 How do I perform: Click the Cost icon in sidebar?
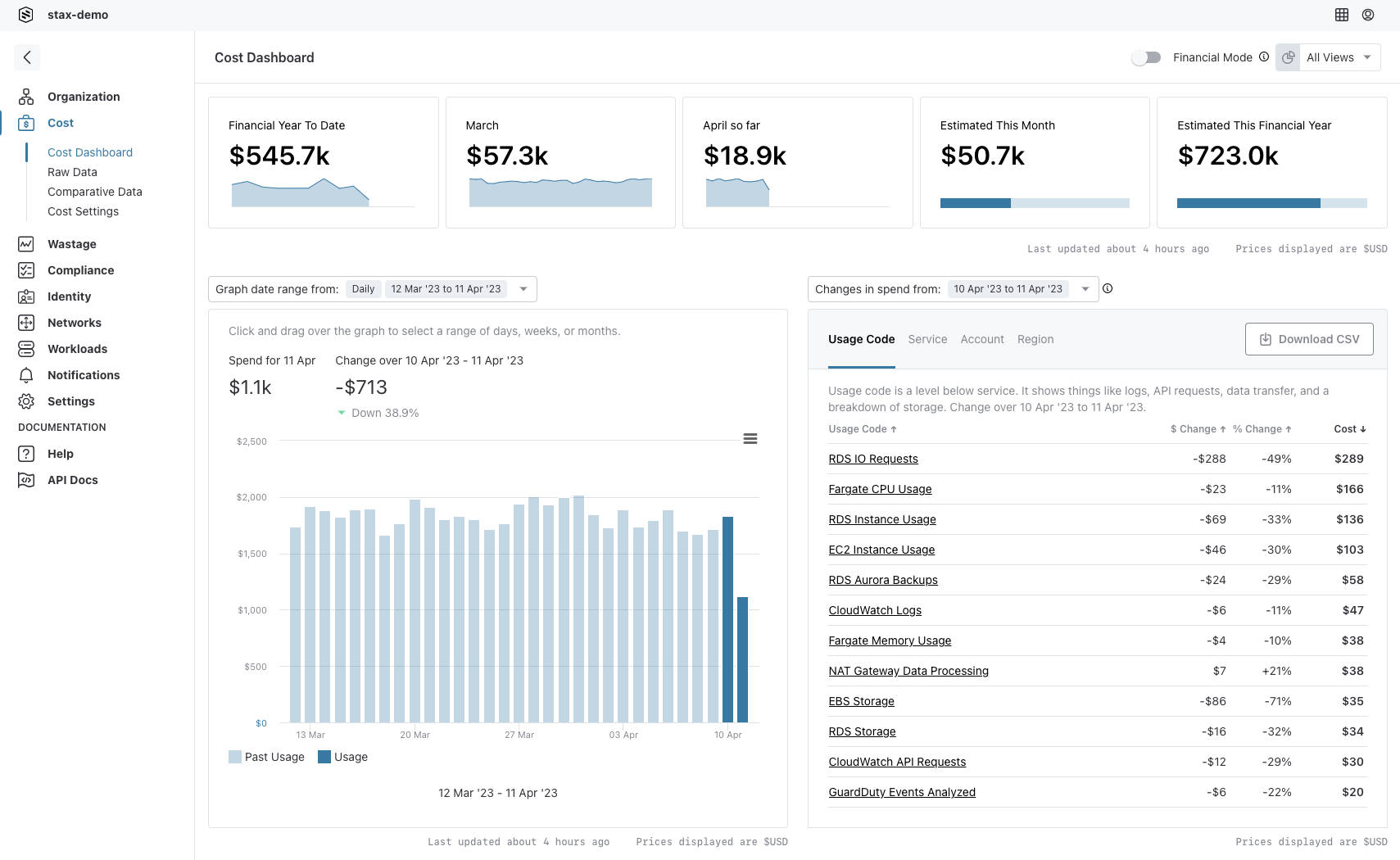26,123
